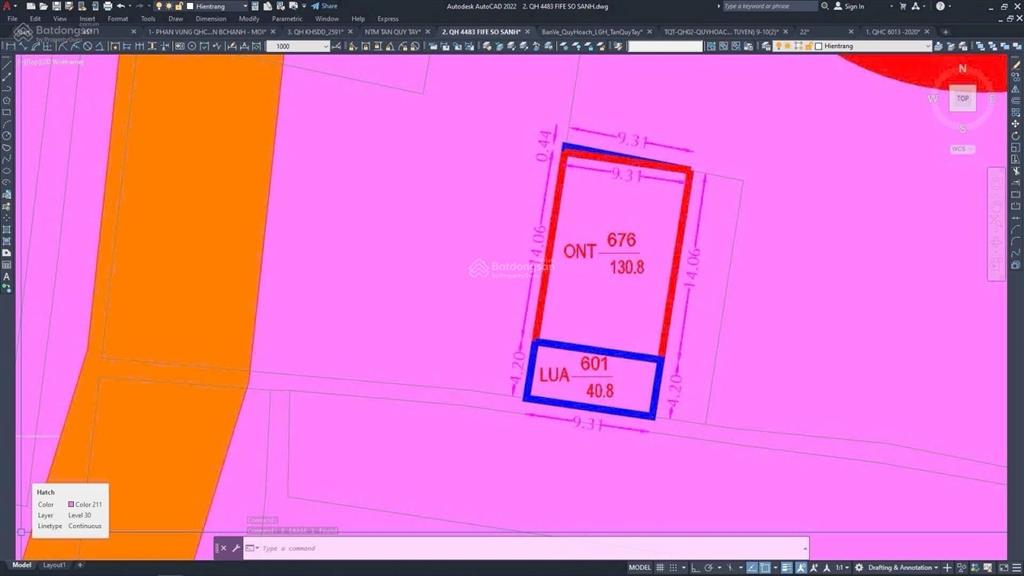Click the search magnifier icon in title bar
Viewport: 1024px width, 576px height.
tap(825, 6)
